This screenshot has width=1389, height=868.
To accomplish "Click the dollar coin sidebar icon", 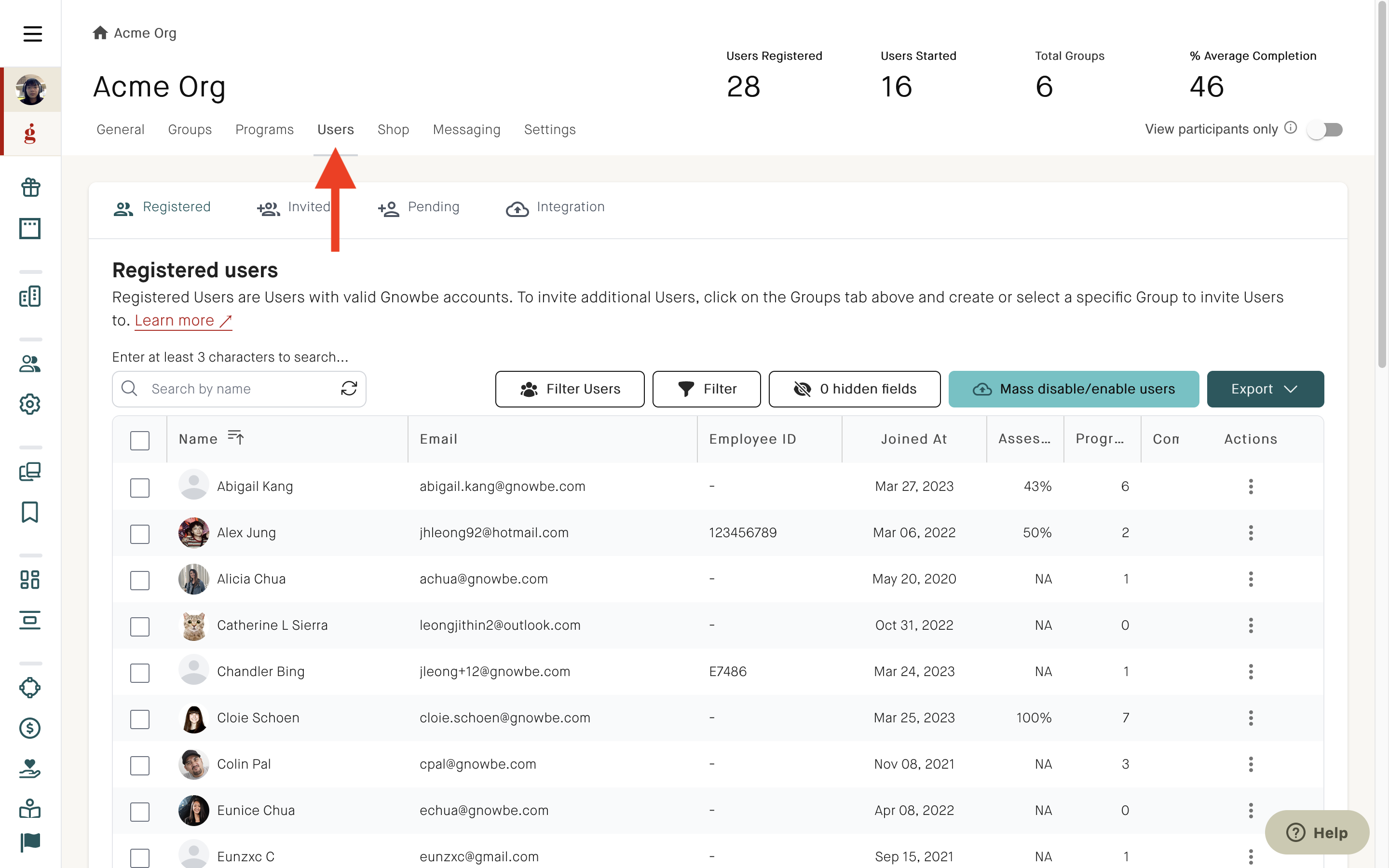I will tap(30, 728).
